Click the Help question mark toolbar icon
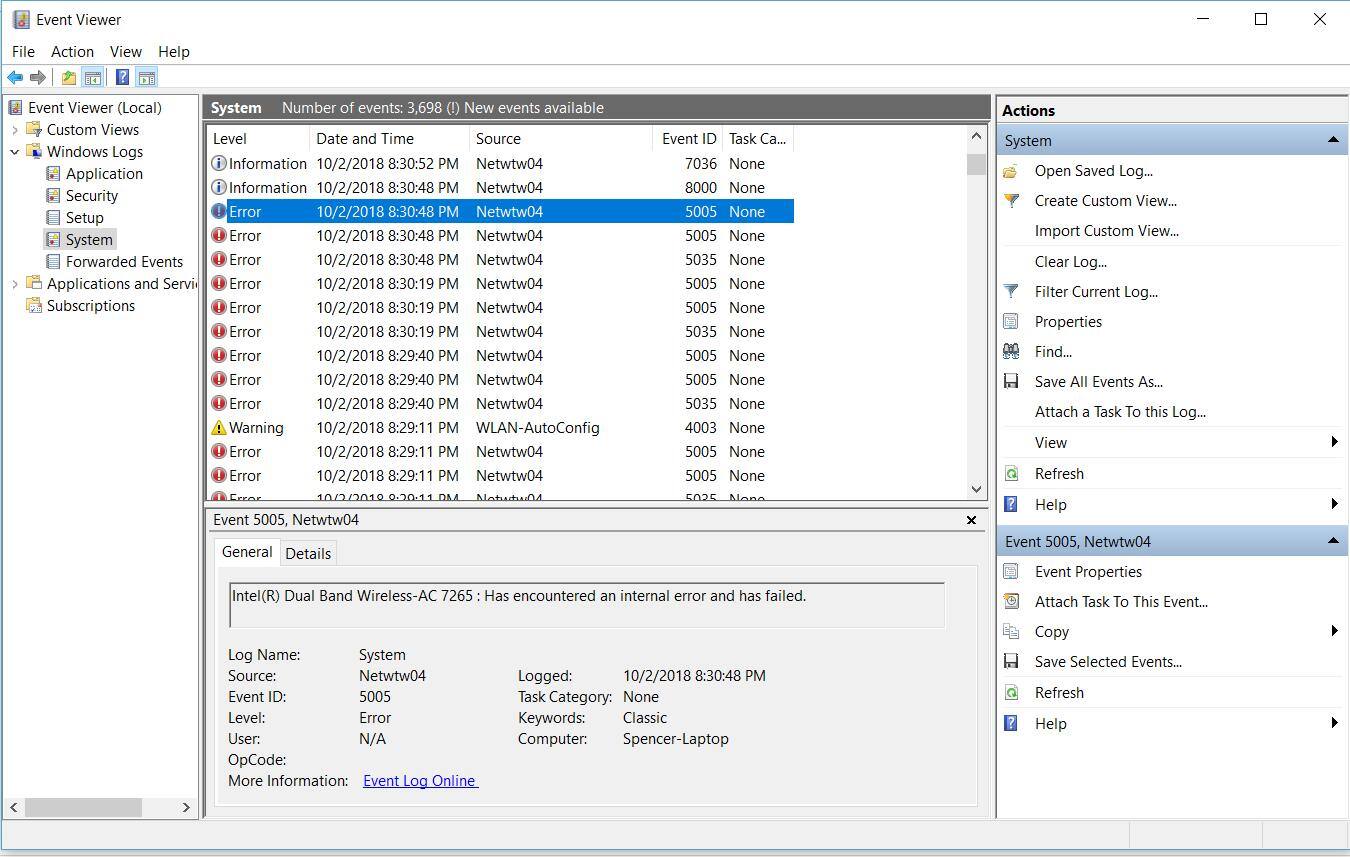1350x857 pixels. pyautogui.click(x=121, y=77)
